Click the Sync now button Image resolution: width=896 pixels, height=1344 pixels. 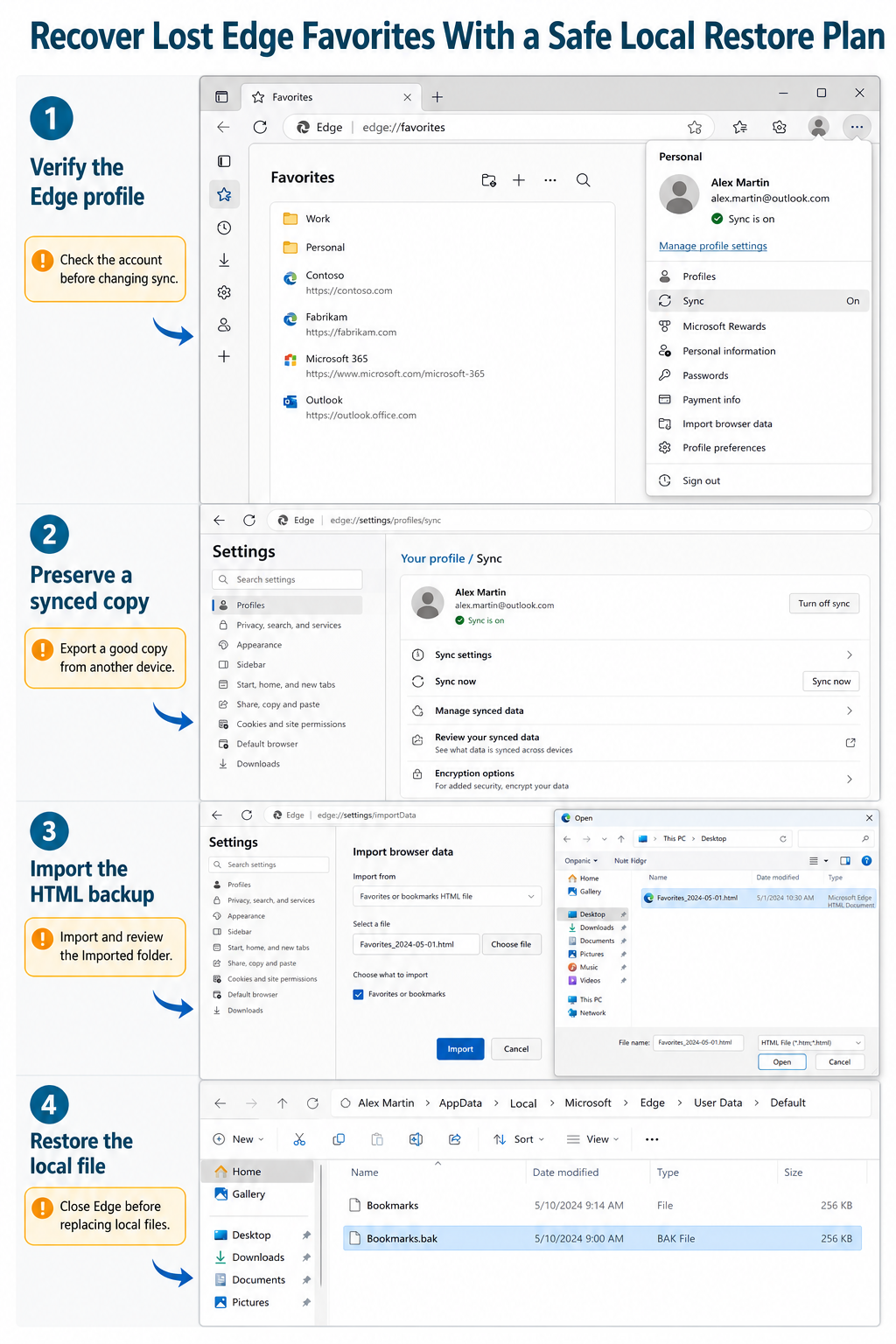[831, 682]
